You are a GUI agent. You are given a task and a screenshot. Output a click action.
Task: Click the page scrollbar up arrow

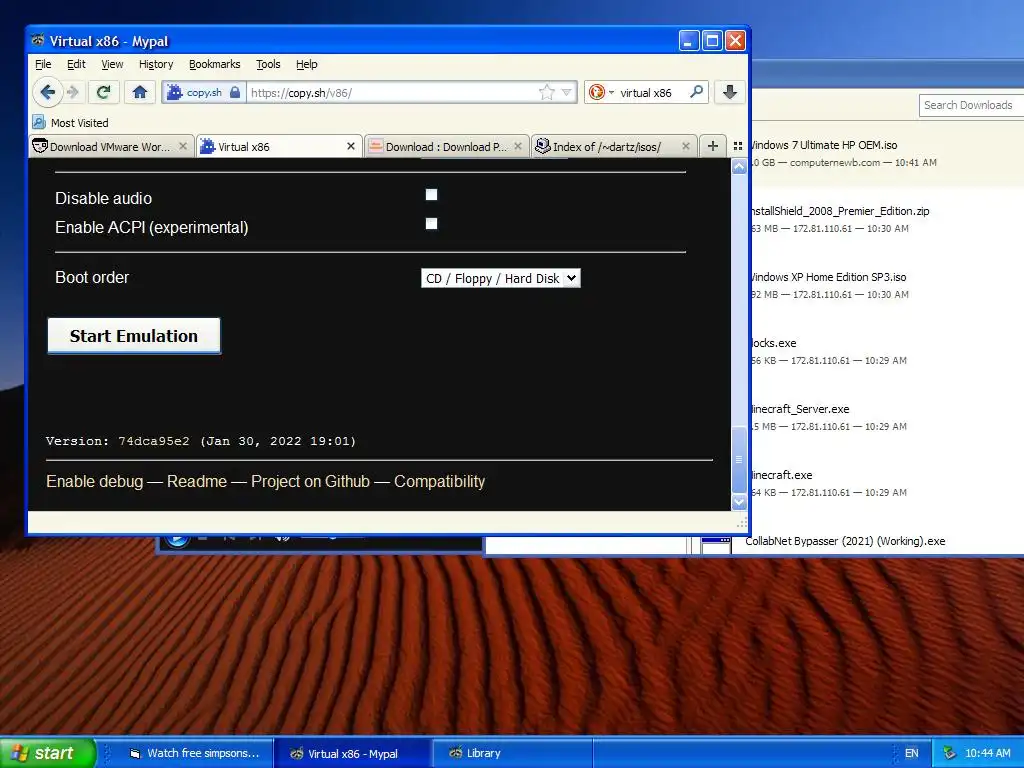tap(739, 167)
